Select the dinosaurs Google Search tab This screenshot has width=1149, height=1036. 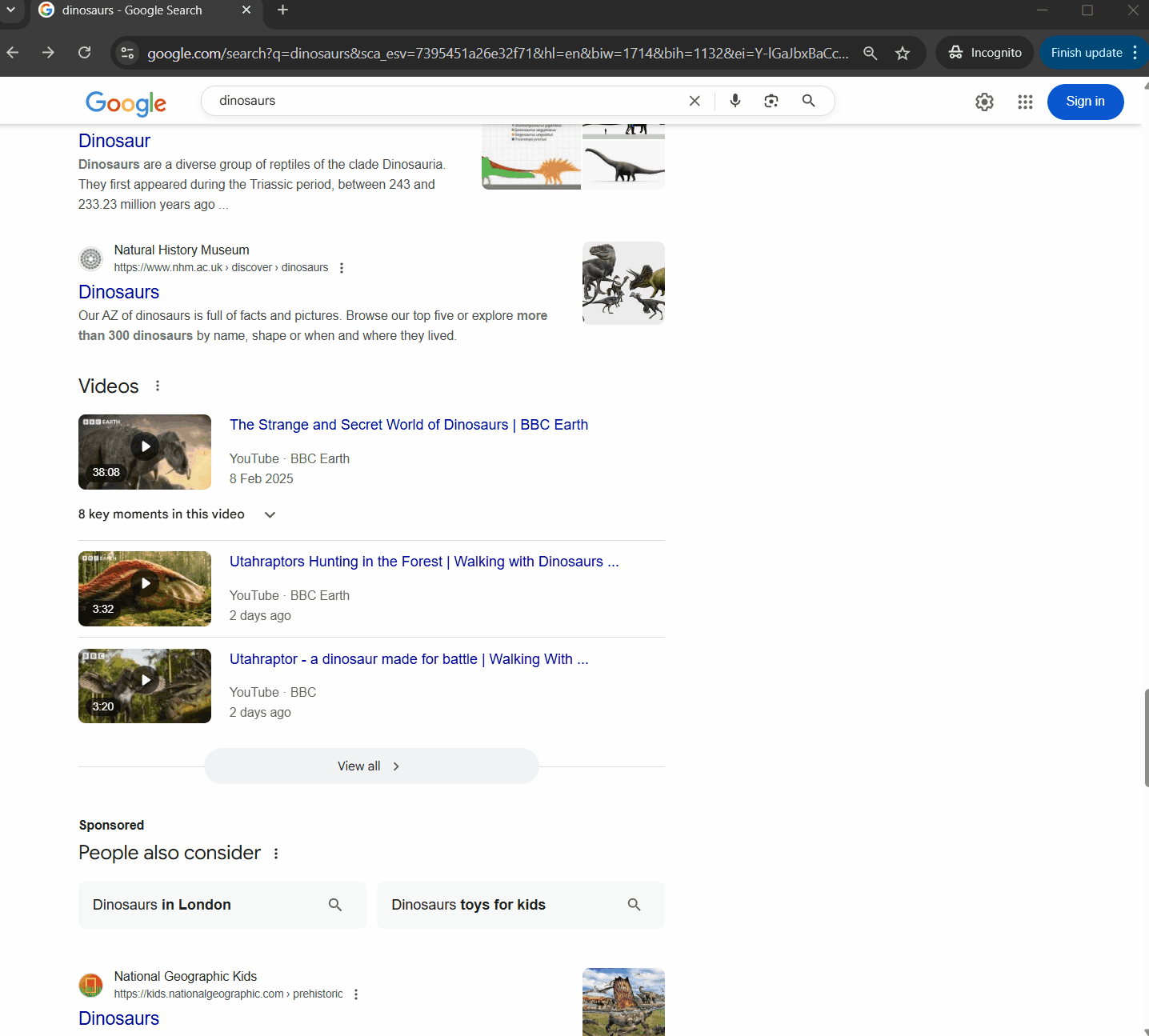[x=132, y=10]
